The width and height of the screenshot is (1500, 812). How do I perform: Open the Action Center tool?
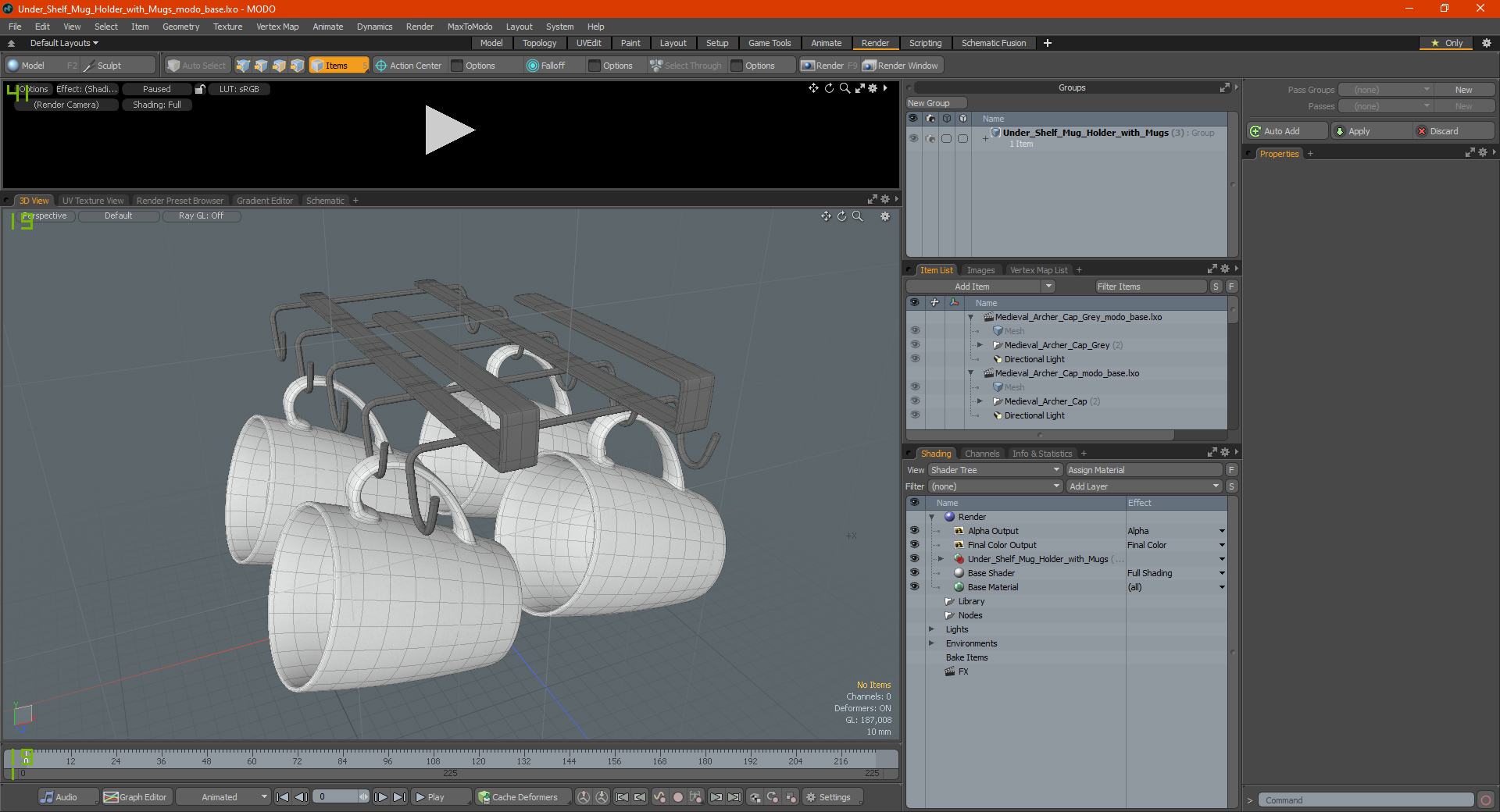pos(408,66)
